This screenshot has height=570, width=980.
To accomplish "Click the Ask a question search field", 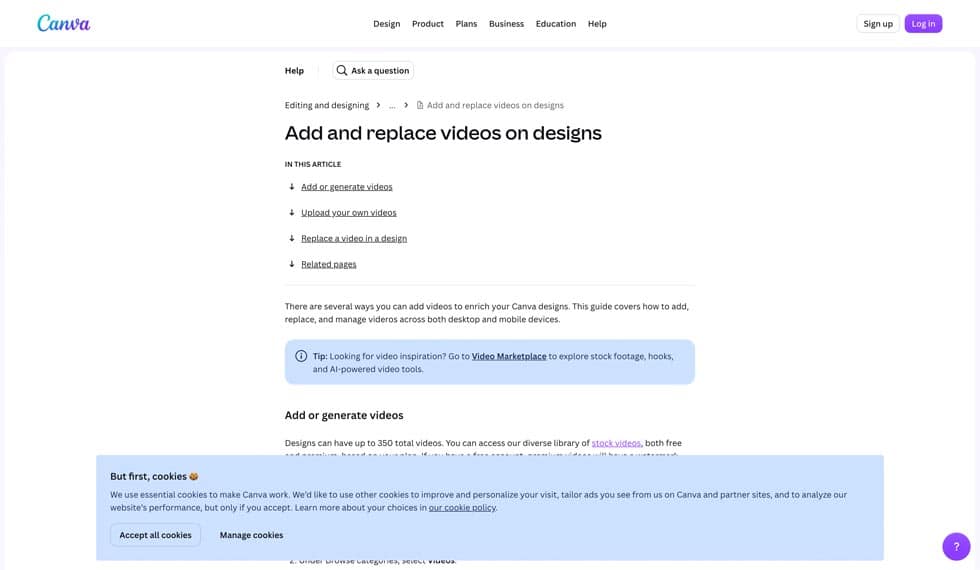I will [373, 71].
